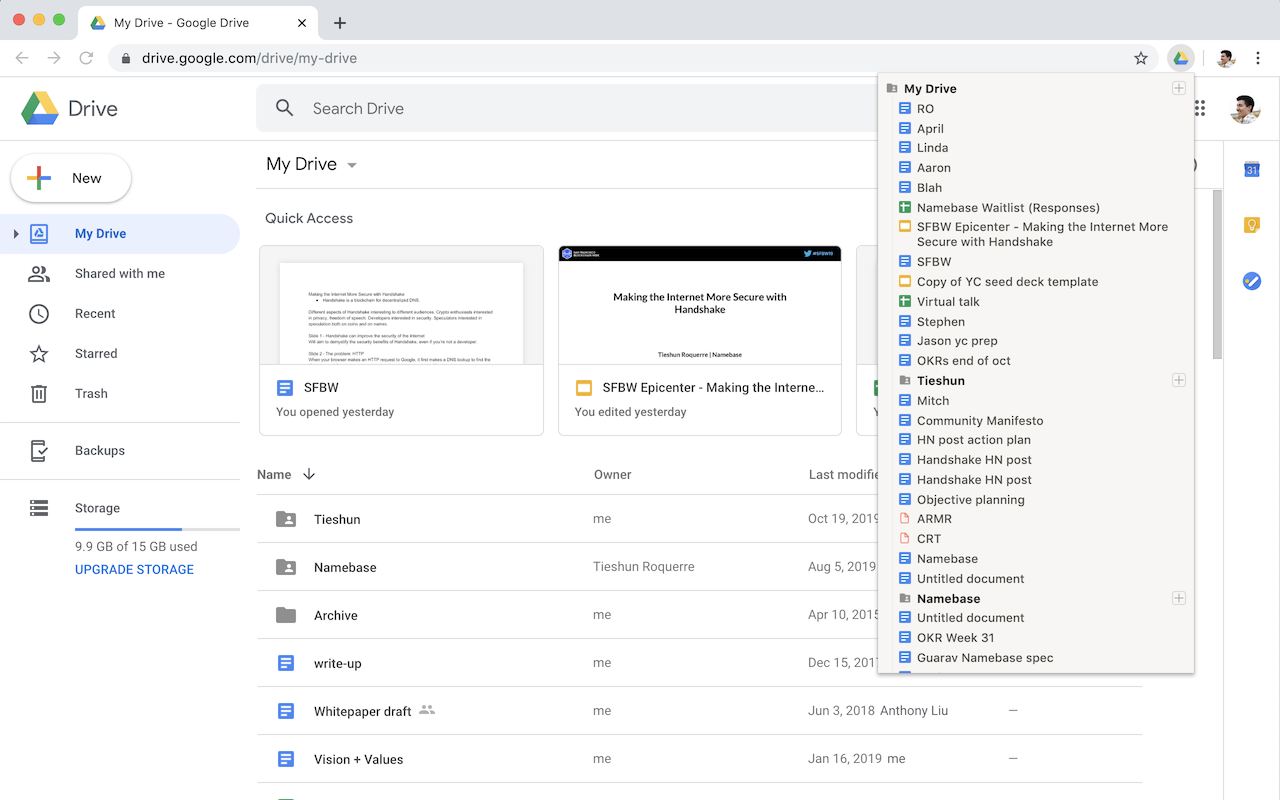This screenshot has width=1280, height=800.
Task: Open Google Keep from the side panel
Action: 1251,225
